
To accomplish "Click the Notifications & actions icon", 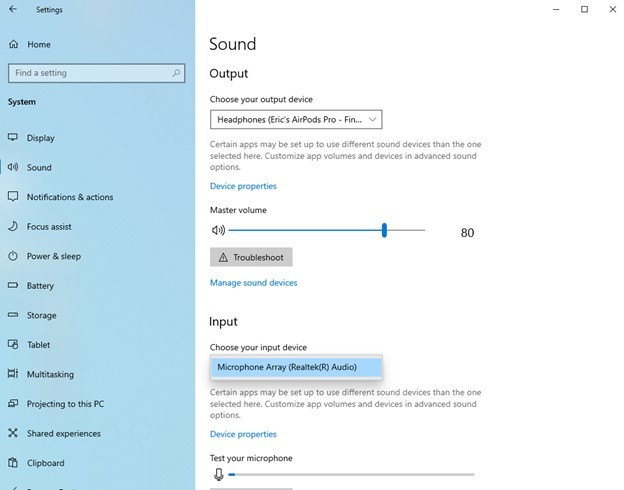I will point(13,197).
